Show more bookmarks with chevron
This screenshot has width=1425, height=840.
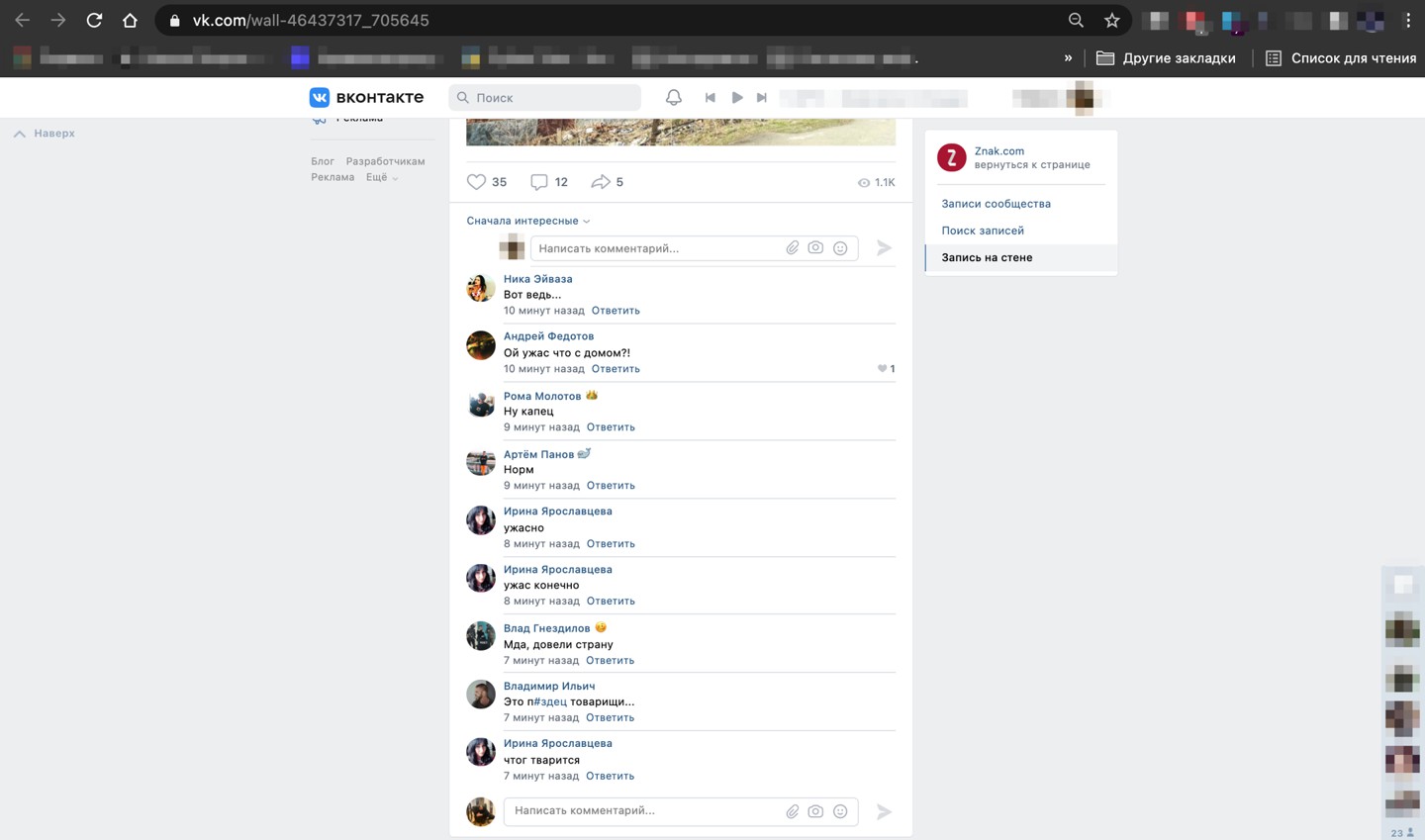(x=1068, y=58)
